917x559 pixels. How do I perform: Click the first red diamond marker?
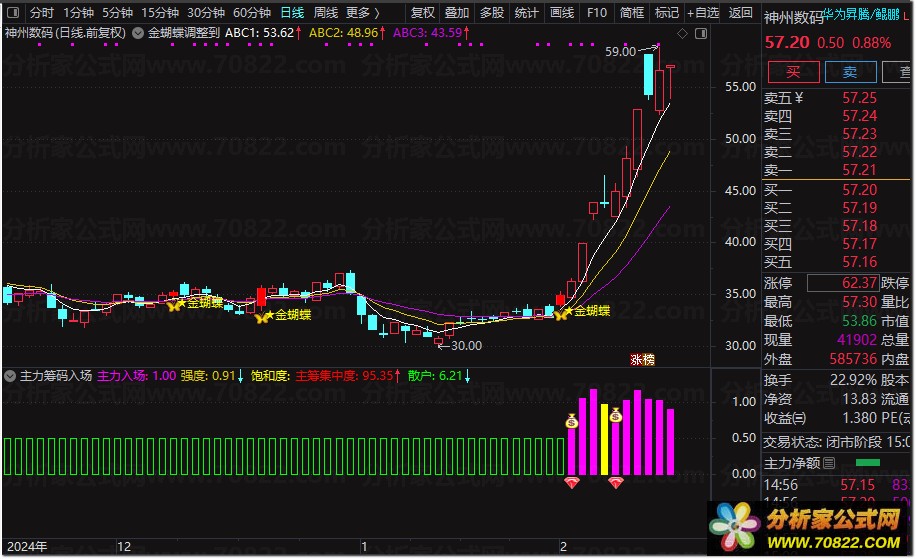571,482
